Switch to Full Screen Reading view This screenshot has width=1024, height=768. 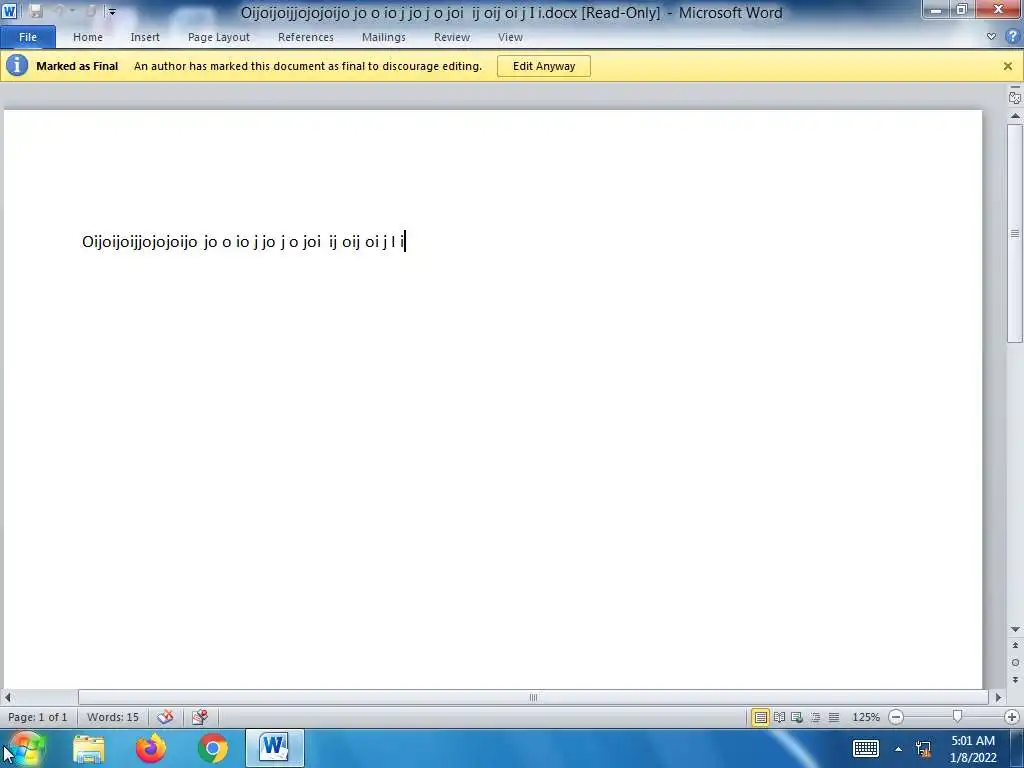[x=779, y=717]
